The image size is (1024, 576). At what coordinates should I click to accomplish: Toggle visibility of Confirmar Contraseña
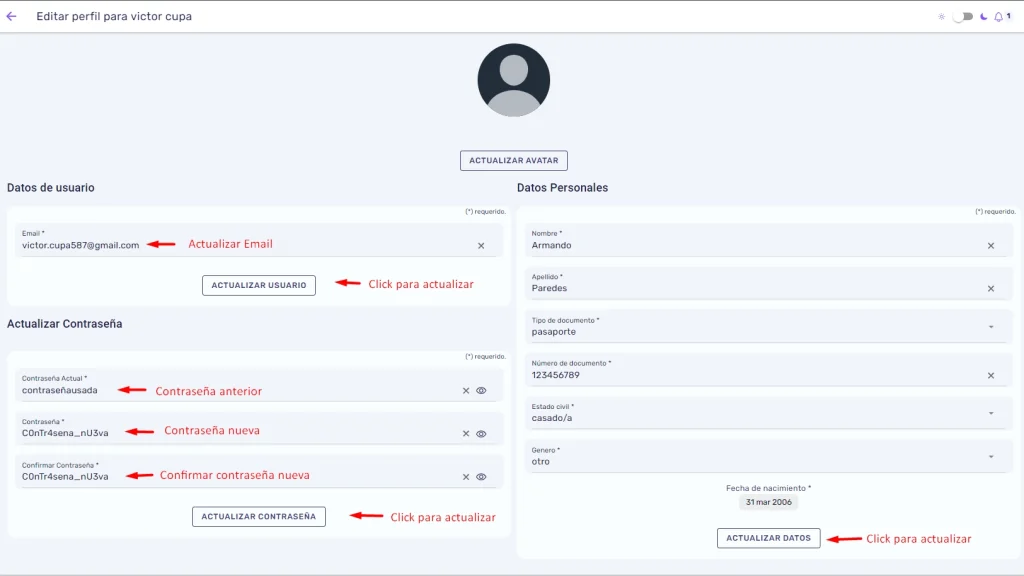[481, 477]
